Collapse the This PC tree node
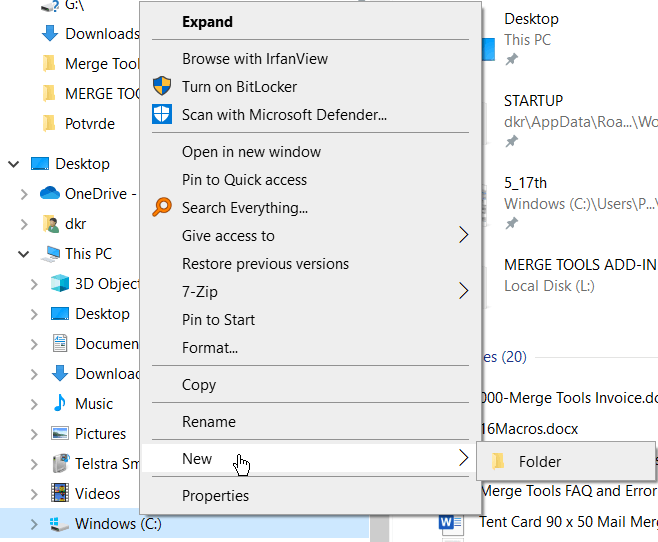Viewport: 658px width, 542px height. coord(24,254)
